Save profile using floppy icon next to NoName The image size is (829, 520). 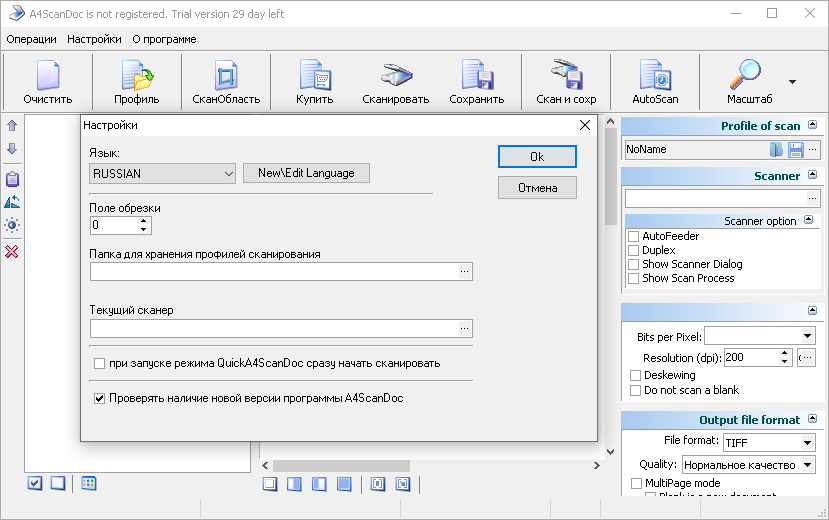[x=796, y=149]
